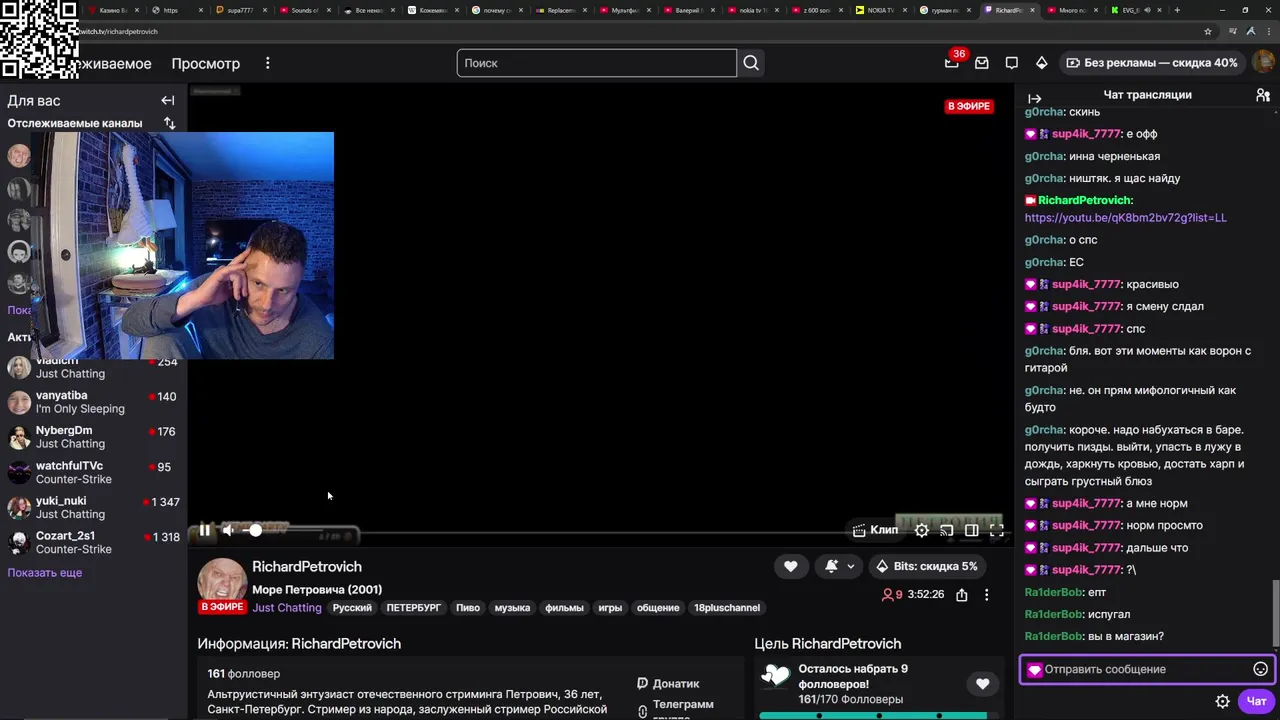Screen dimensions: 1280x720
Task: Open the emote picker smiley icon
Action: [x=1260, y=669]
